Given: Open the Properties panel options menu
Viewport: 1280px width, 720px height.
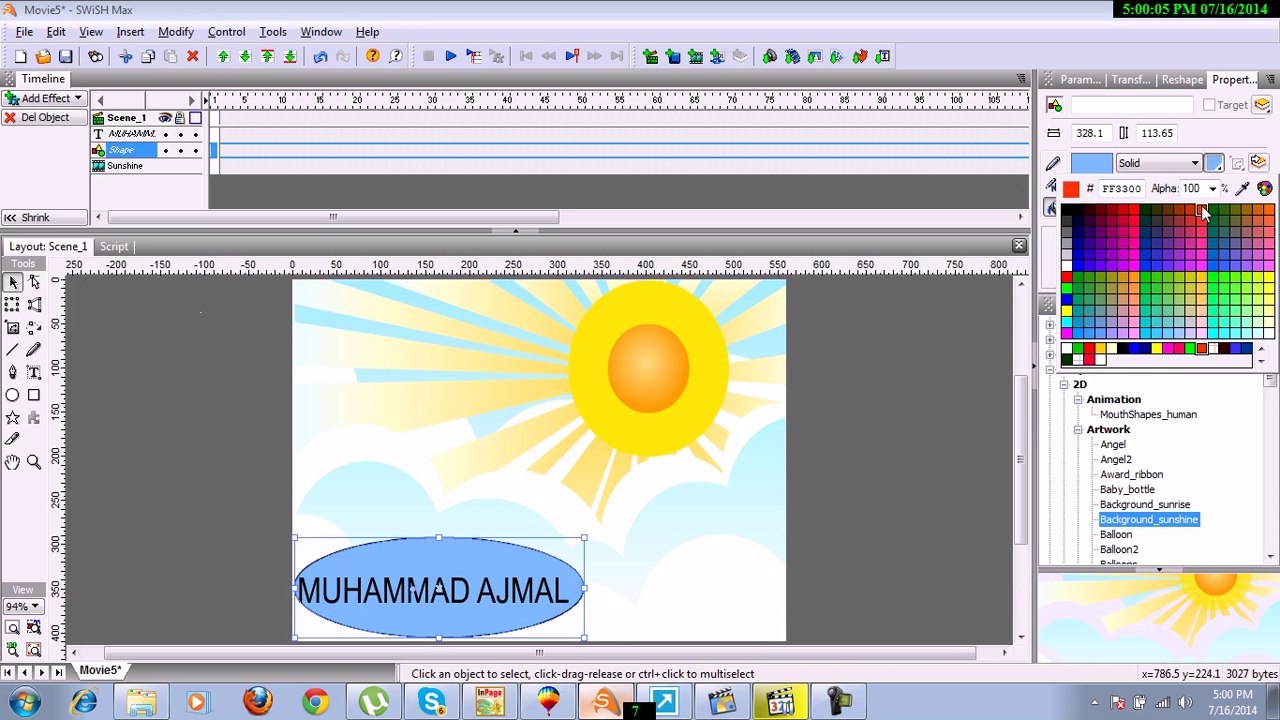Looking at the screenshot, I should 1270,79.
